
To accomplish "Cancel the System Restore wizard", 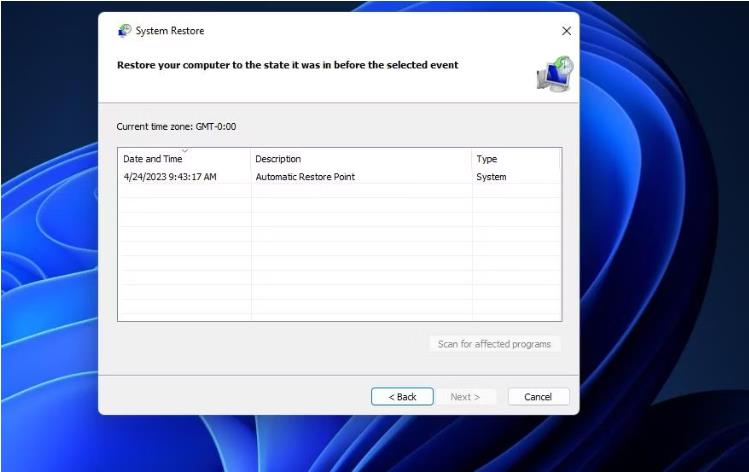I will [x=538, y=397].
